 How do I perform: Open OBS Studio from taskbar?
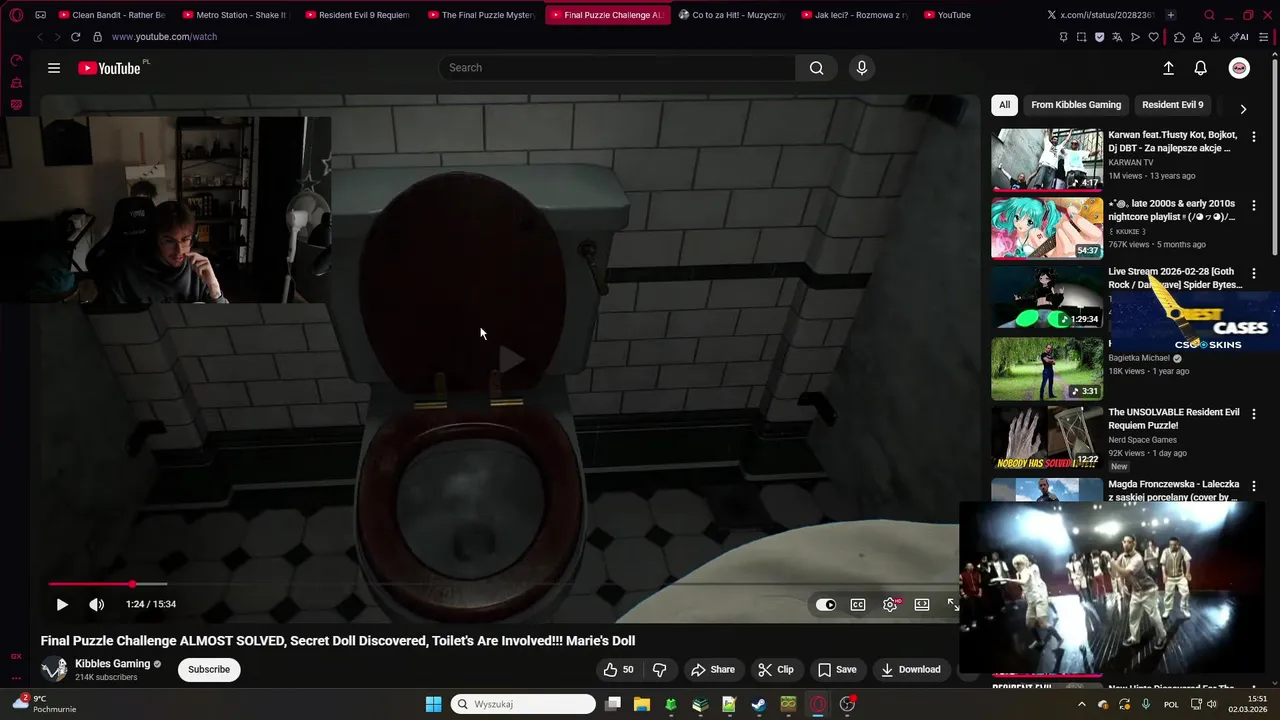[847, 704]
